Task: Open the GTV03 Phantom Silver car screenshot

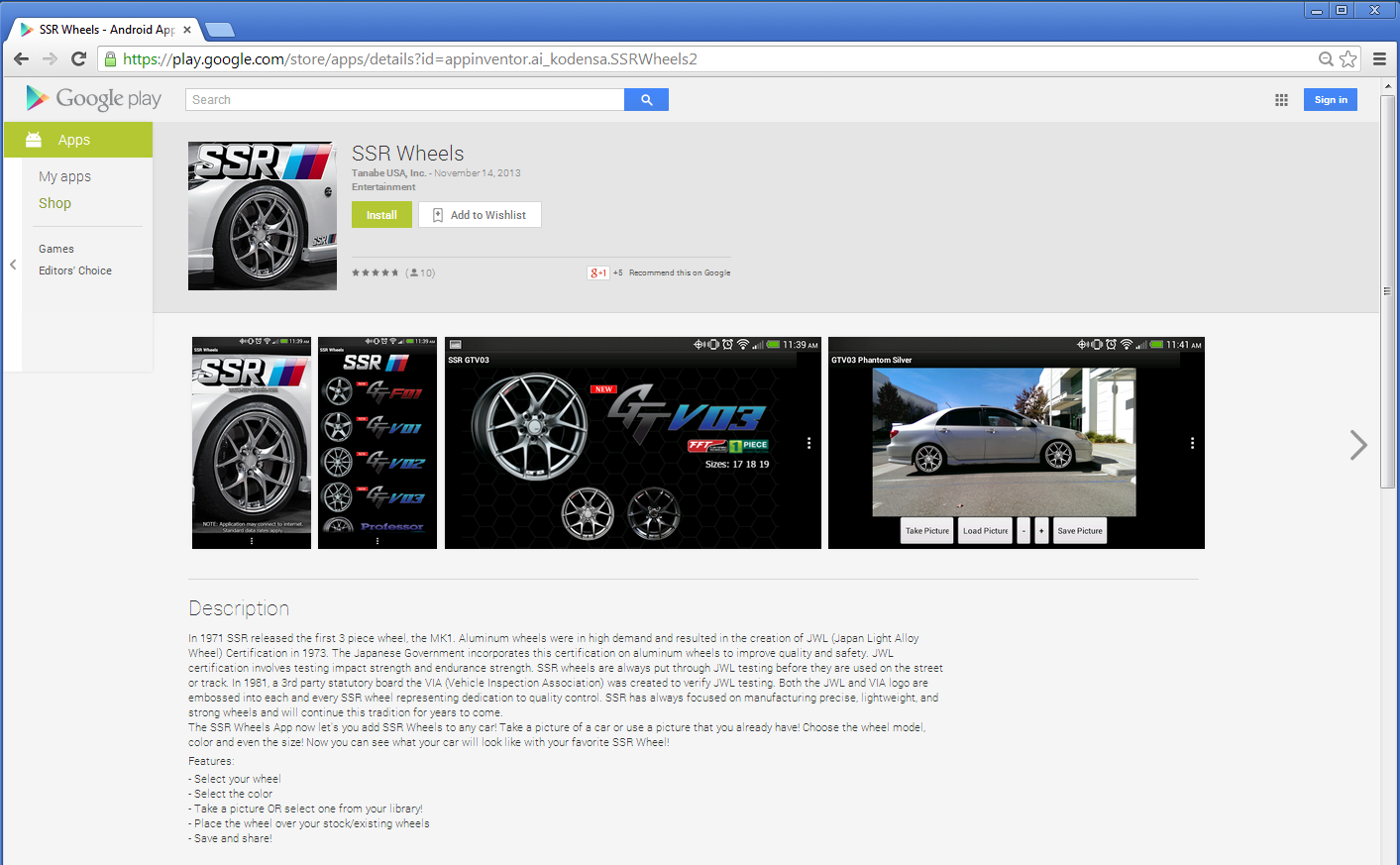Action: point(1016,443)
